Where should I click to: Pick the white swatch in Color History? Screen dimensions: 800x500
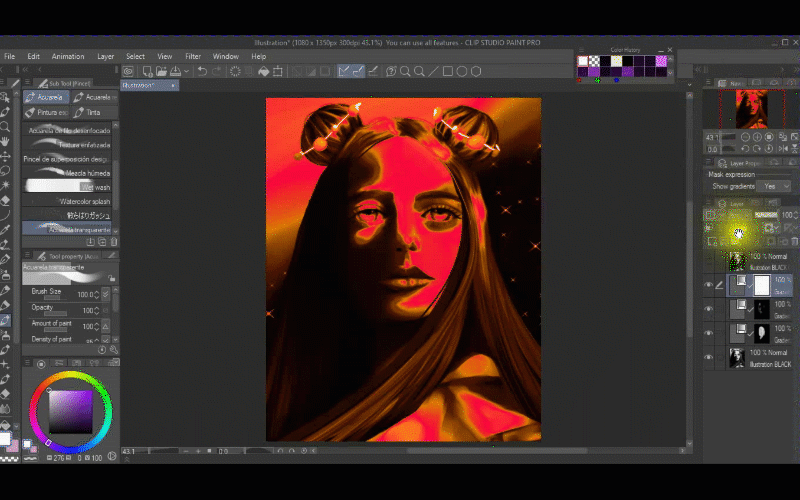pyautogui.click(x=583, y=61)
